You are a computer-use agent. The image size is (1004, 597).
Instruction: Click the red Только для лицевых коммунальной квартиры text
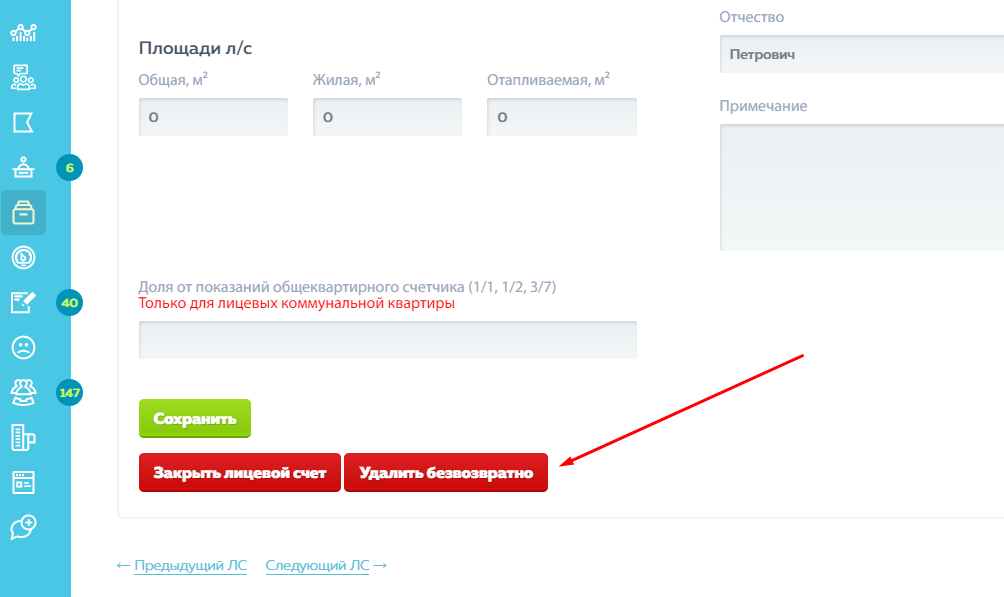pyautogui.click(x=296, y=303)
